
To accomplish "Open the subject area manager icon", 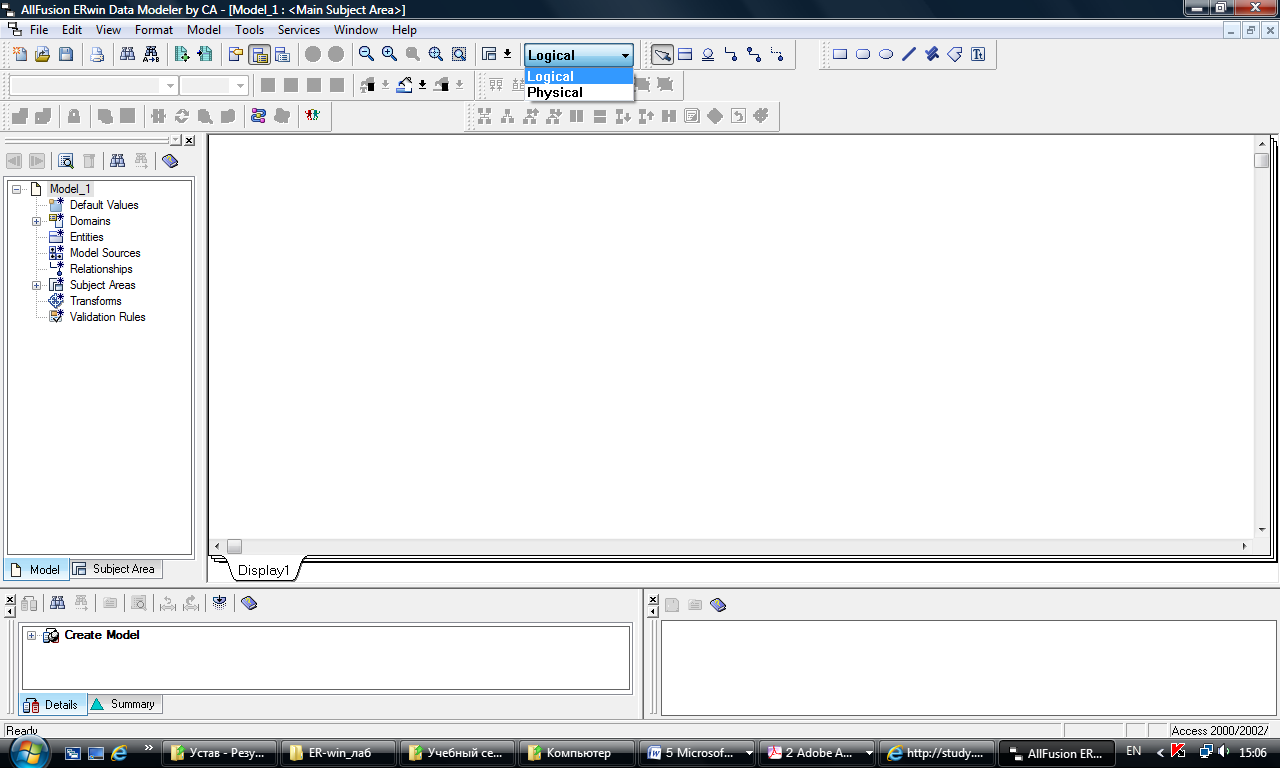I will click(x=489, y=54).
